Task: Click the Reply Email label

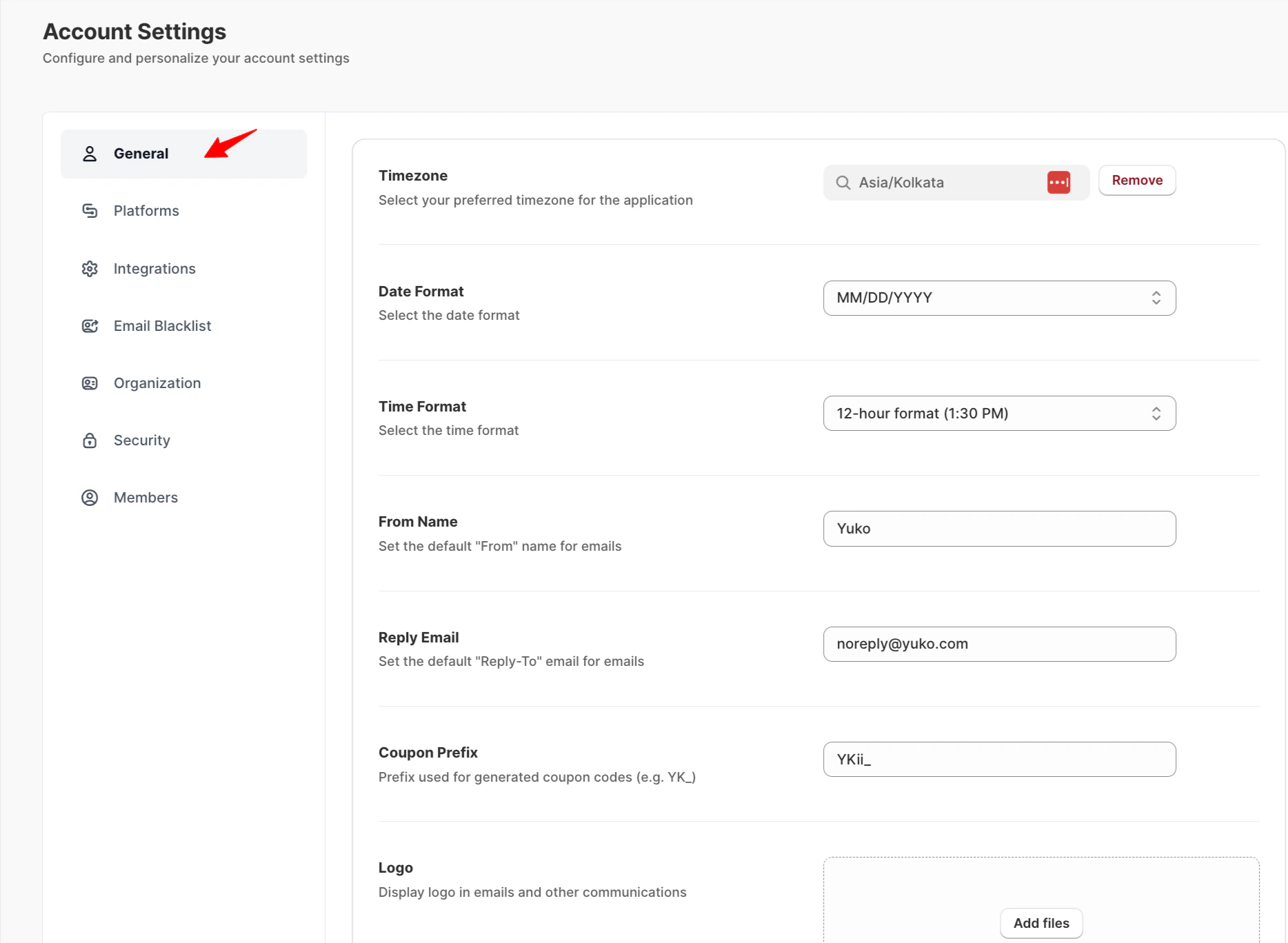Action: tap(419, 638)
